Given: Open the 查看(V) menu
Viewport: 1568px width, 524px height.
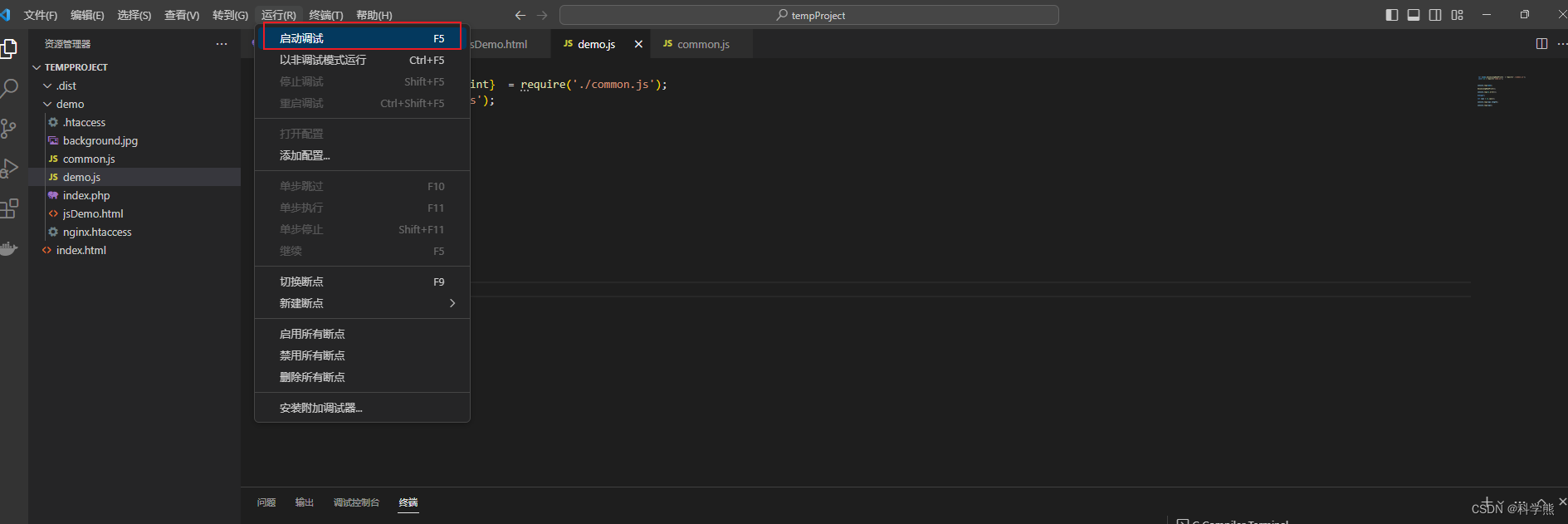Looking at the screenshot, I should click(182, 15).
